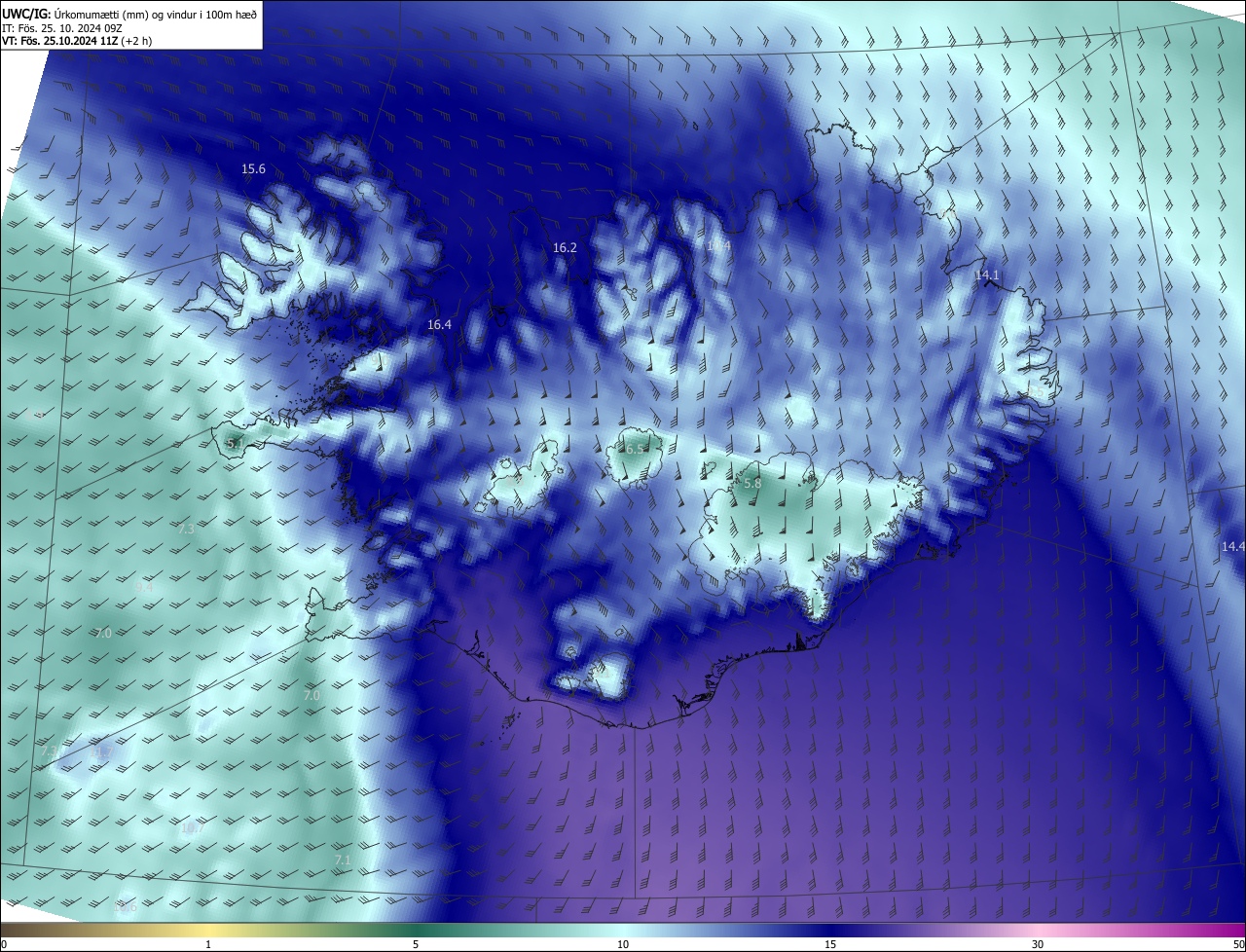Screen dimensions: 1246x952
Task: Click the 15 tick on the color scale
Action: coord(830,945)
